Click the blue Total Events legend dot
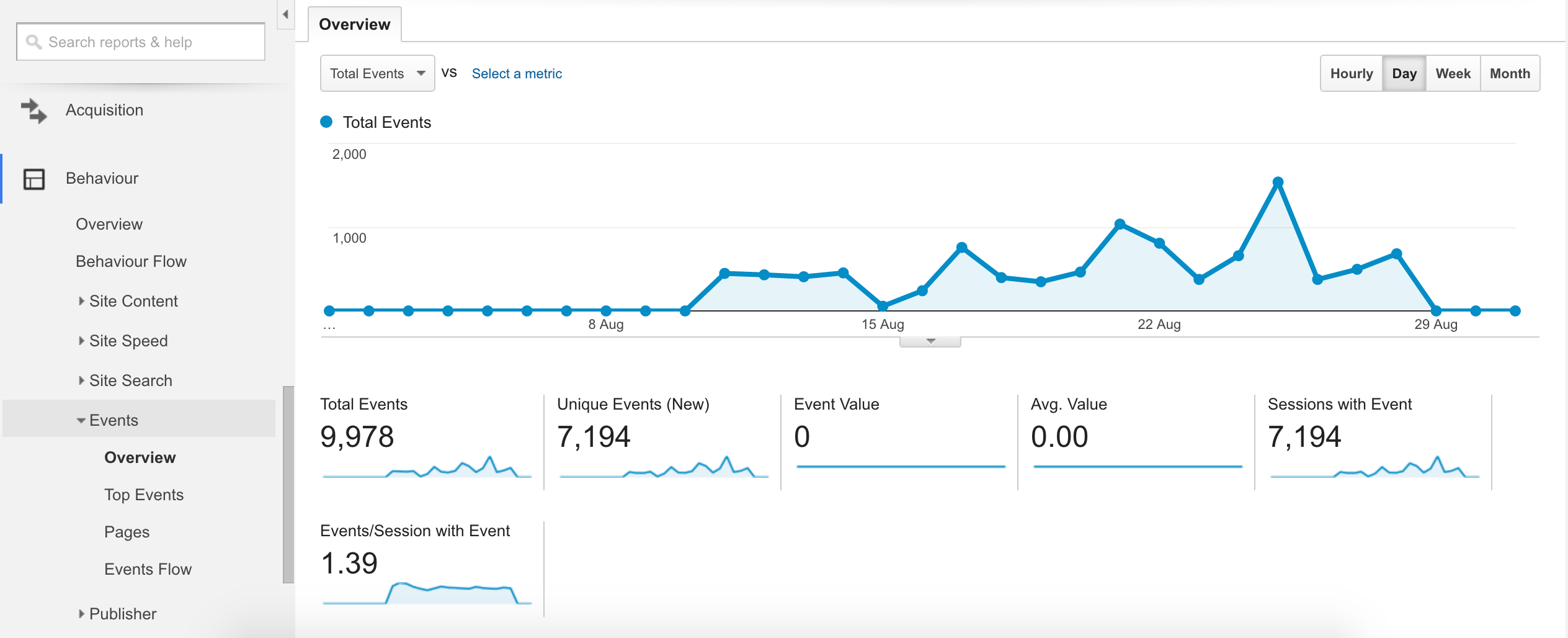Screen dimensions: 1568x638 pyautogui.click(x=326, y=122)
